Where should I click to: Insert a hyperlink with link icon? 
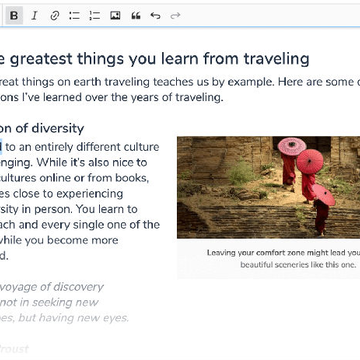click(54, 16)
